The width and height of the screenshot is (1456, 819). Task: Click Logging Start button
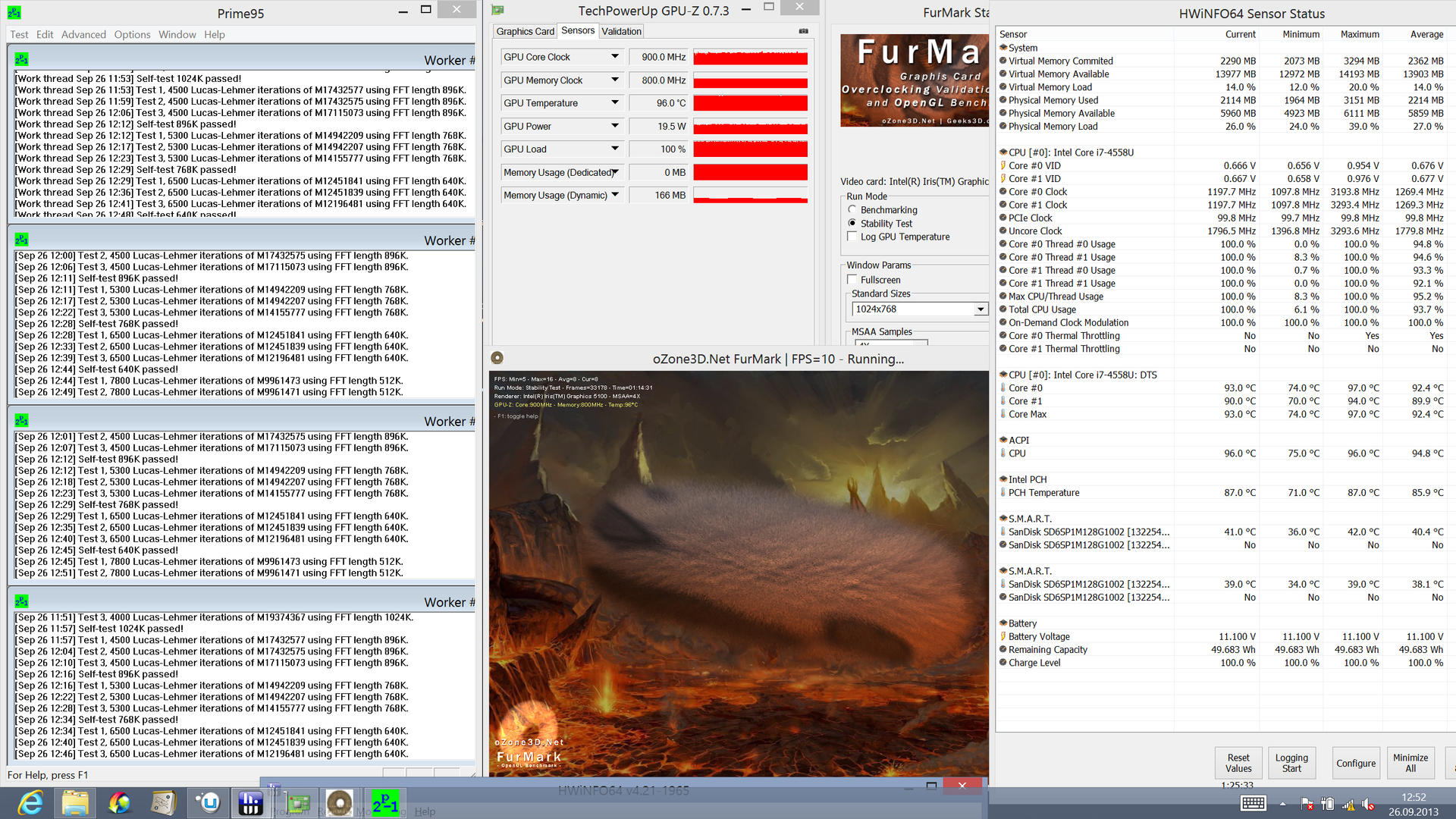tap(1291, 763)
